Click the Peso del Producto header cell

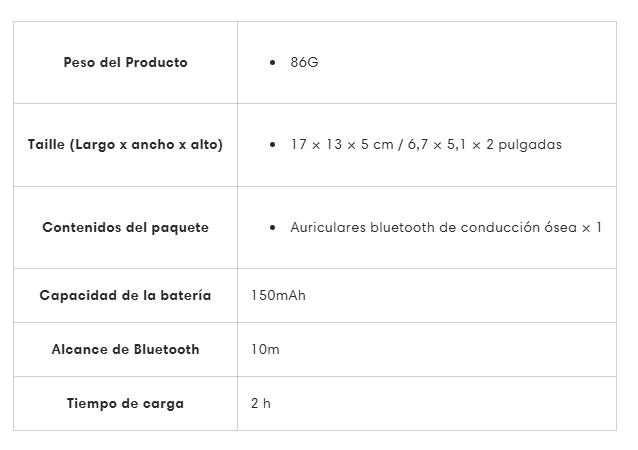[x=125, y=63]
